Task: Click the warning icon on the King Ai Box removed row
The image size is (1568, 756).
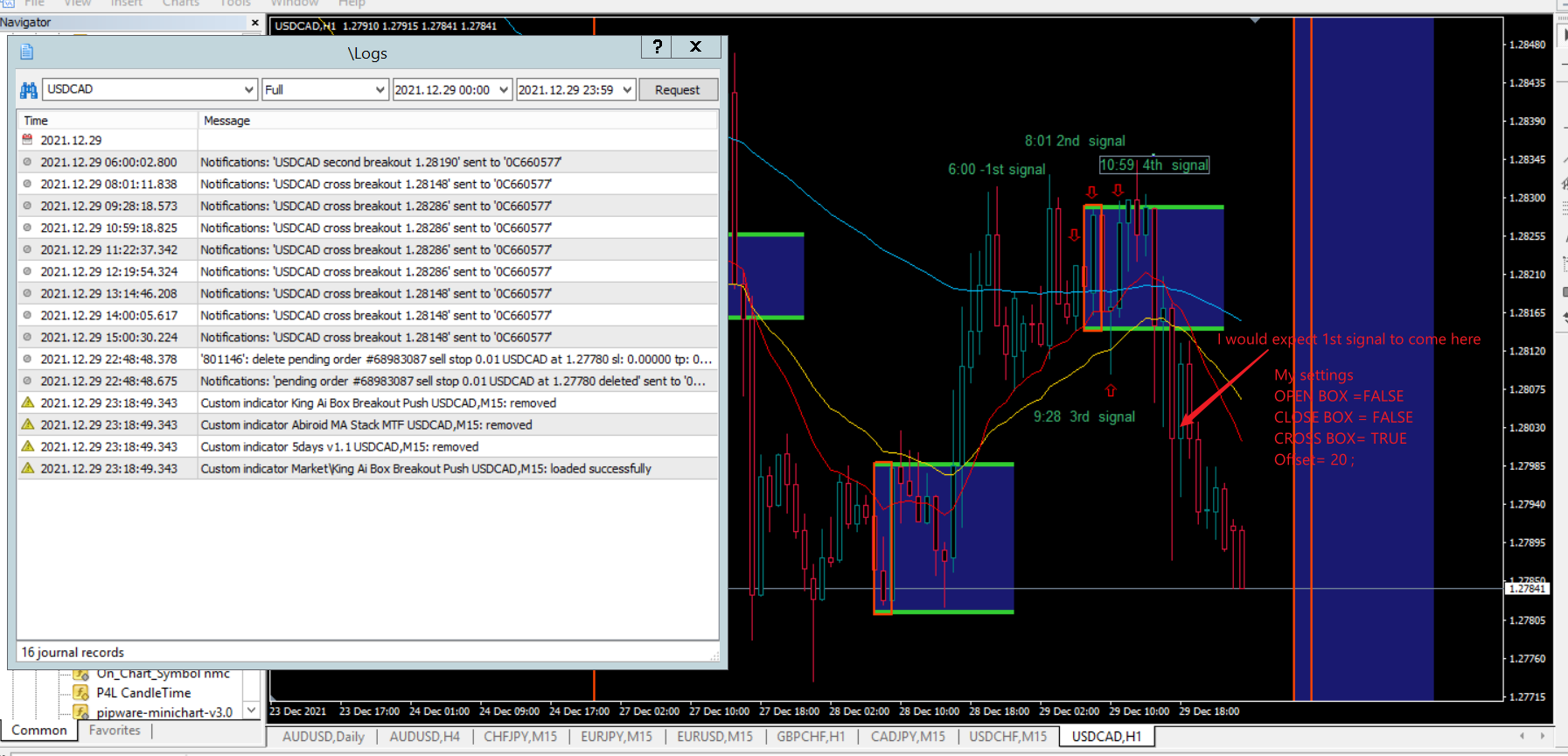Action: click(x=27, y=402)
